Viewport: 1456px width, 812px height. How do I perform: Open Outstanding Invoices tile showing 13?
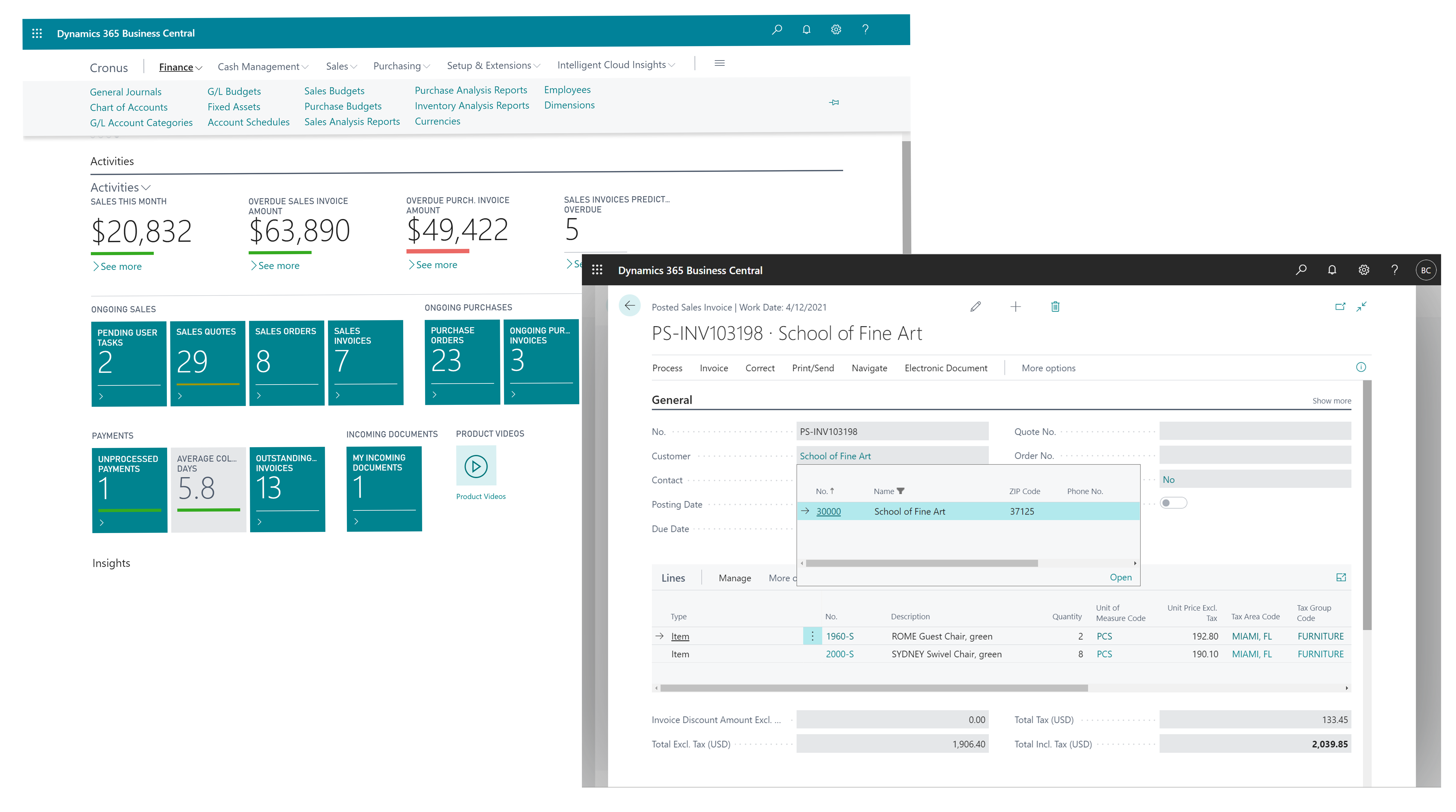click(x=288, y=490)
